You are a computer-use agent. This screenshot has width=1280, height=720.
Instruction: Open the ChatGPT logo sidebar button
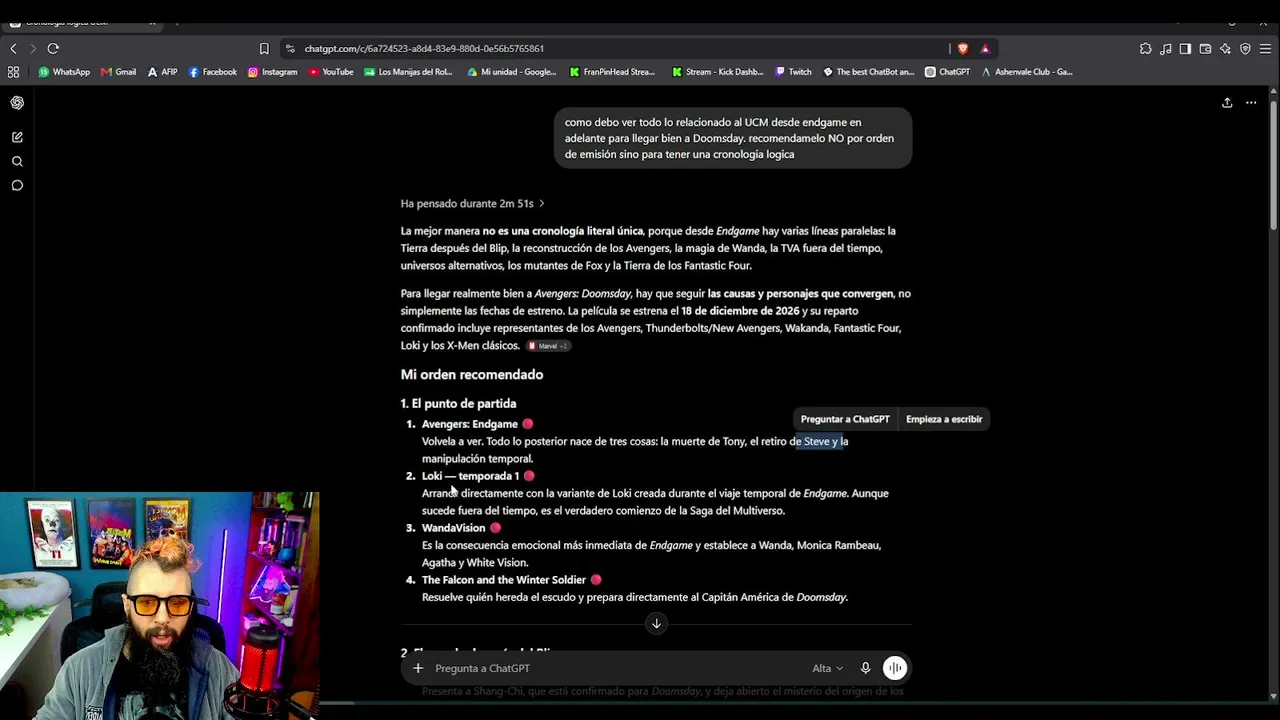[17, 103]
